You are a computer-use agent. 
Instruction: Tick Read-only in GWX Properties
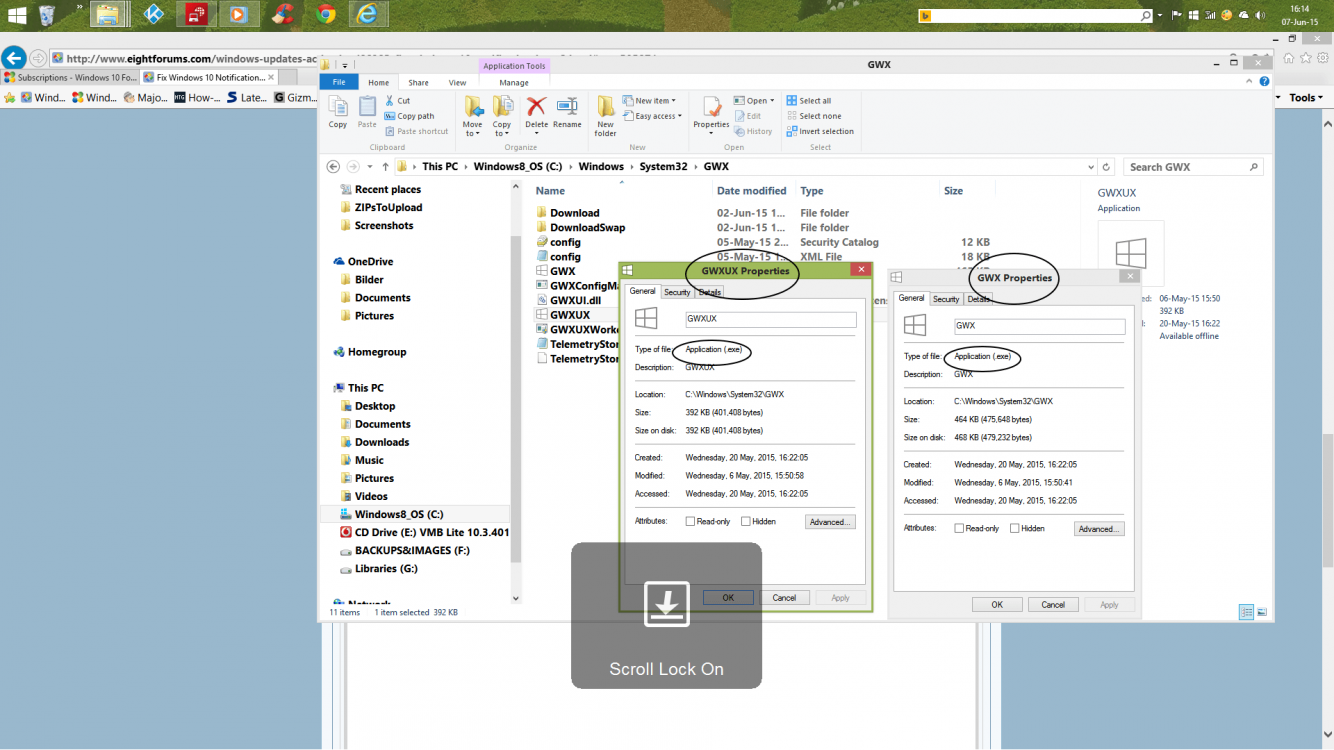pyautogui.click(x=959, y=528)
